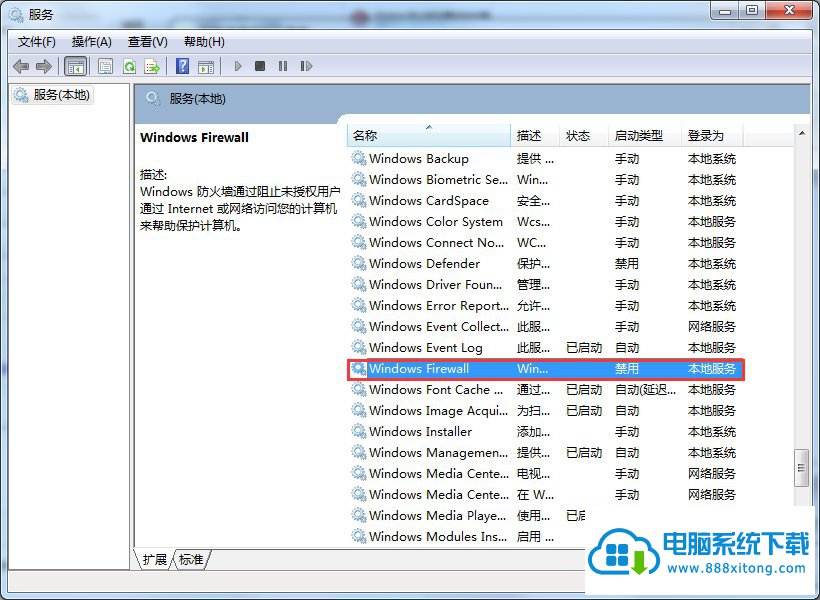Sort by the 描述 column header

[x=535, y=135]
